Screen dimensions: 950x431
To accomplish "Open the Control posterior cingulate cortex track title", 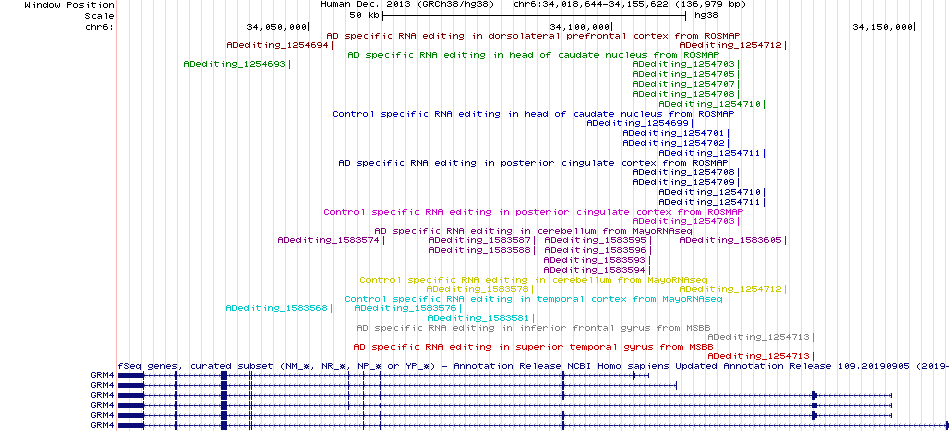I will coord(533,212).
